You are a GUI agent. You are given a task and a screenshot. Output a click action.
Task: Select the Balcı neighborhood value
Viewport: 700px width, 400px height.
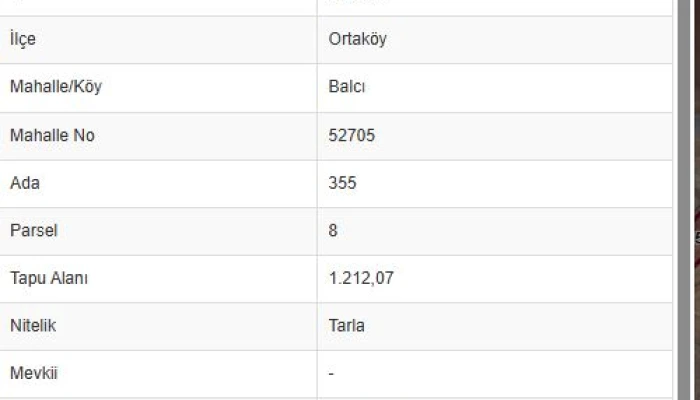click(x=346, y=87)
